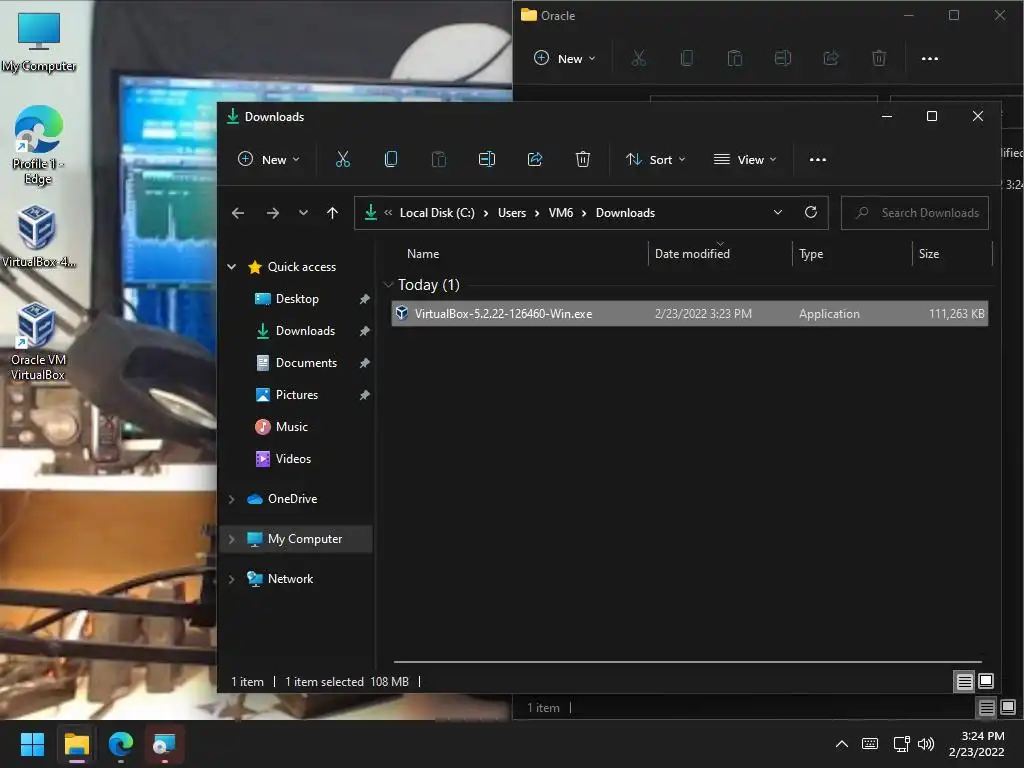Click File Explorer on the taskbar
Image resolution: width=1024 pixels, height=768 pixels.
pyautogui.click(x=76, y=744)
